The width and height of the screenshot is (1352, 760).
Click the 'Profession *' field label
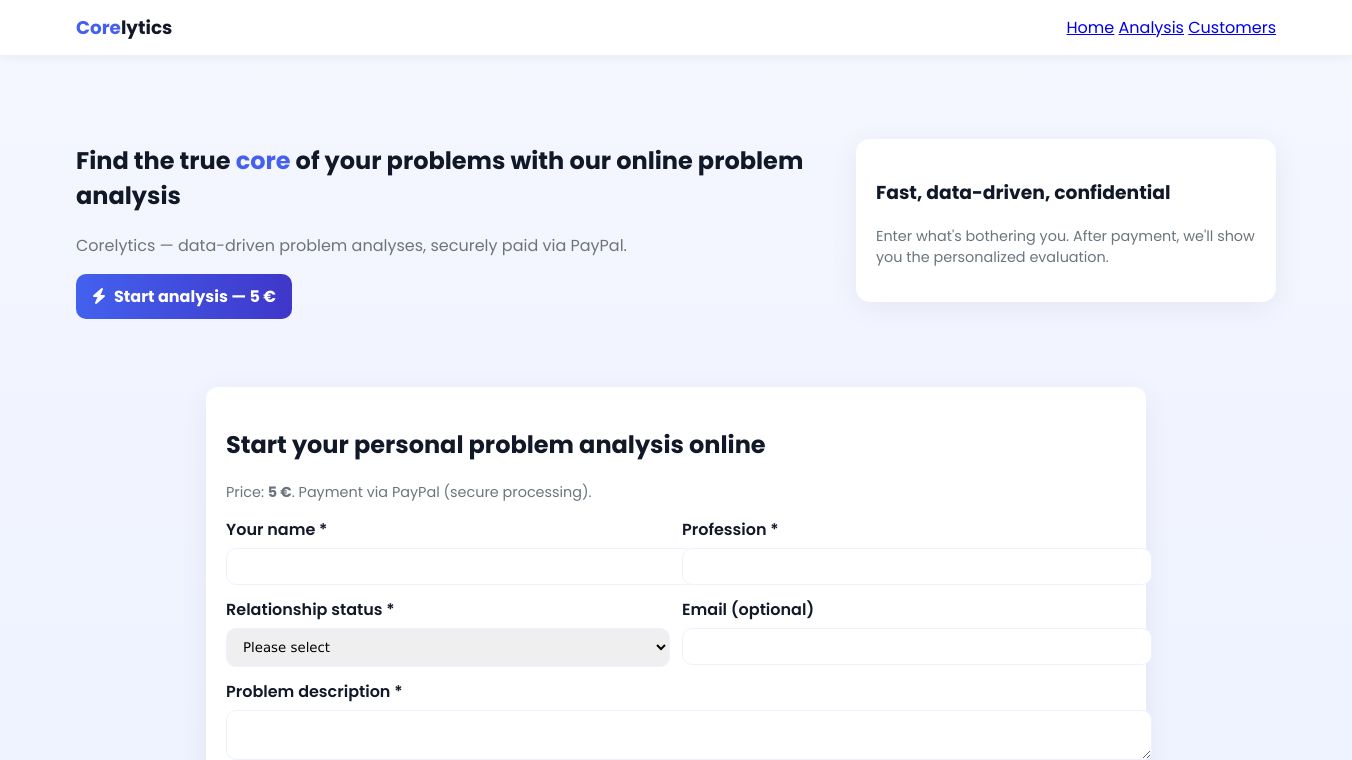pos(729,529)
